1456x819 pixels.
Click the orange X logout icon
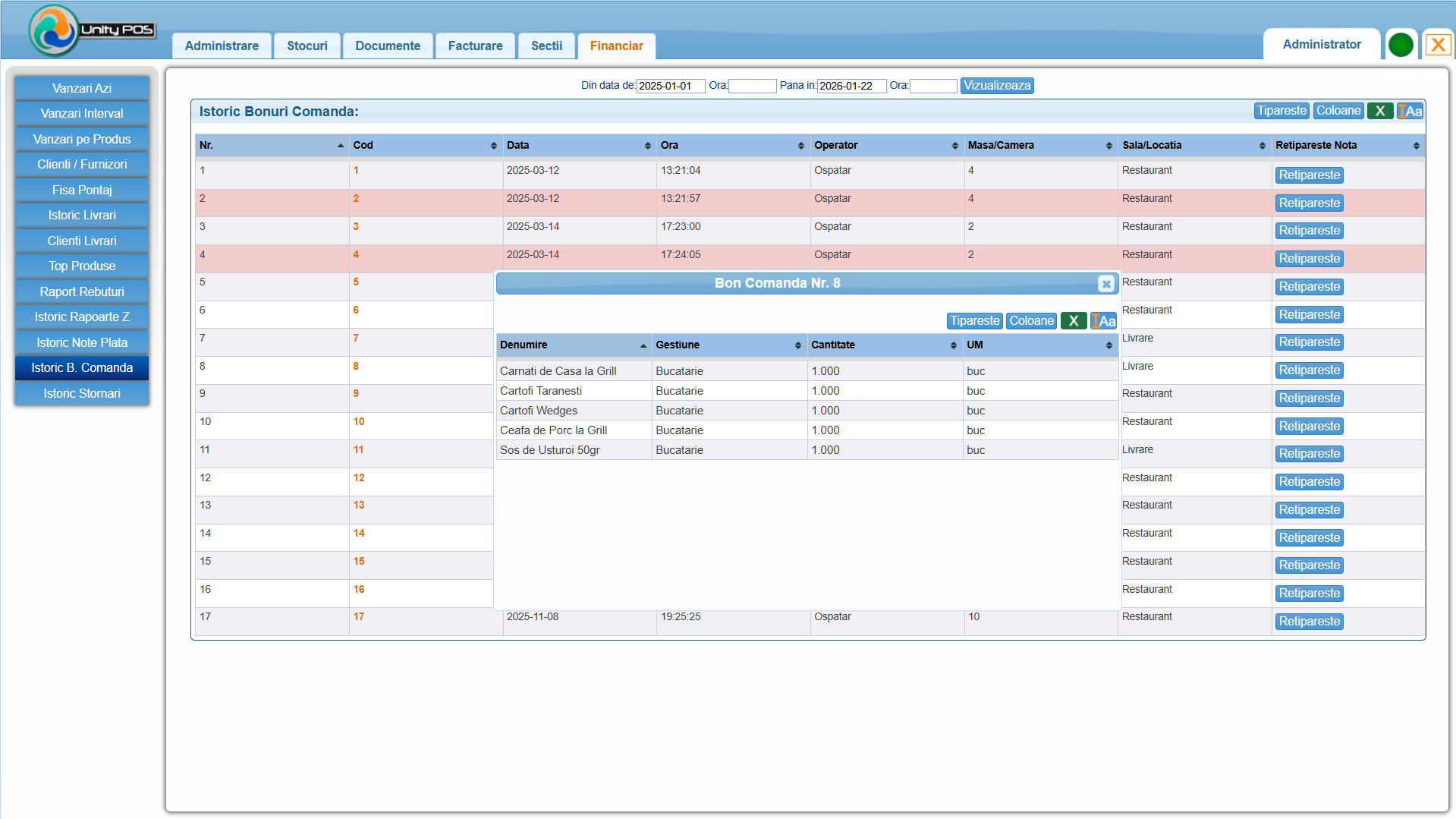click(x=1437, y=45)
